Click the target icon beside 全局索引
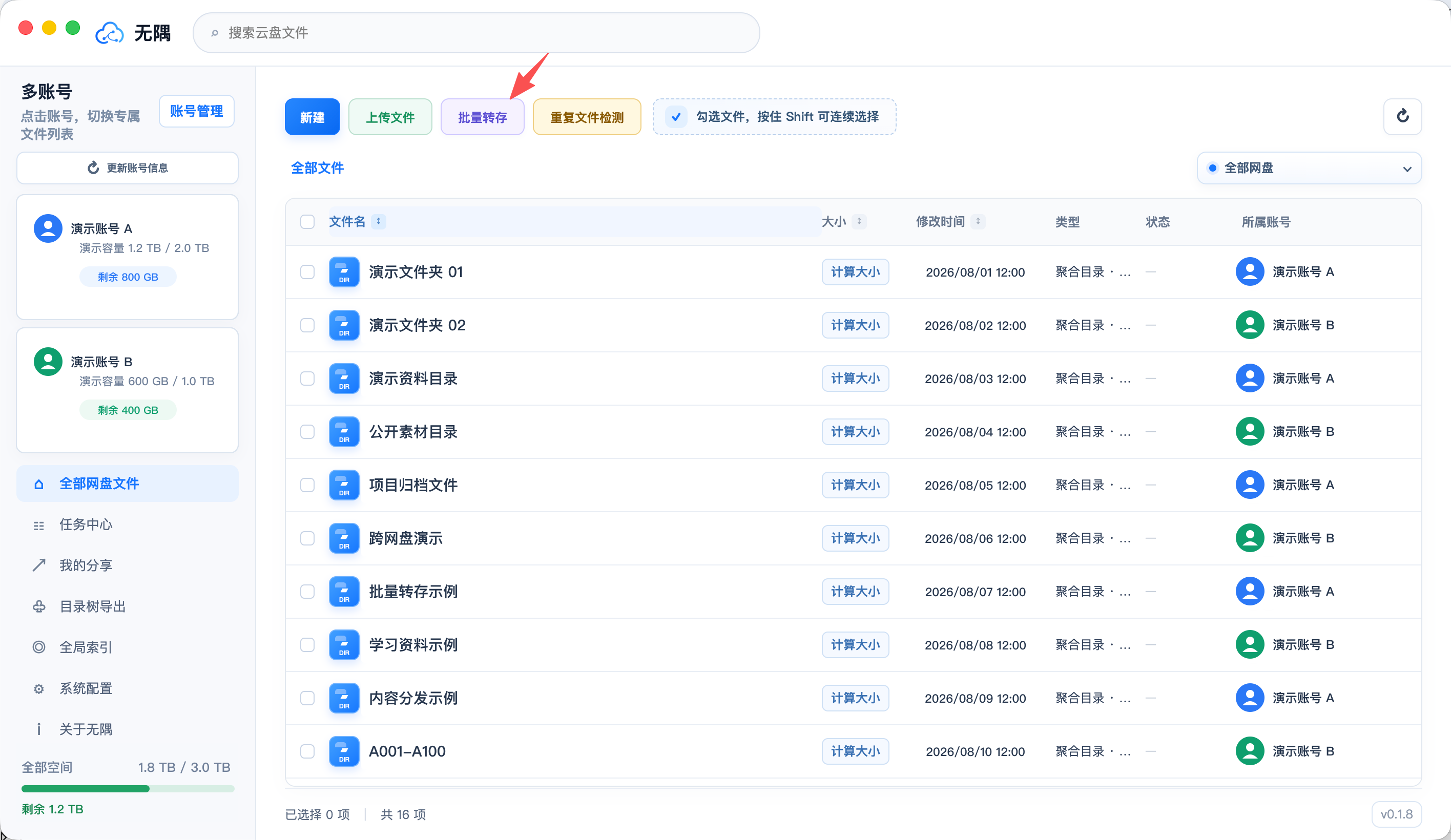 click(38, 647)
